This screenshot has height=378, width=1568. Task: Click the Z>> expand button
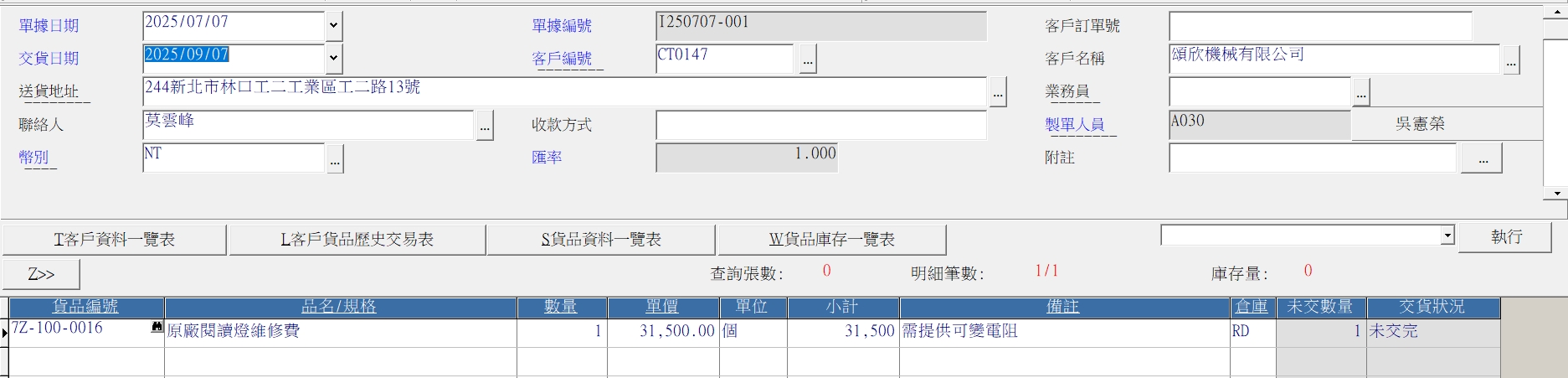click(42, 274)
